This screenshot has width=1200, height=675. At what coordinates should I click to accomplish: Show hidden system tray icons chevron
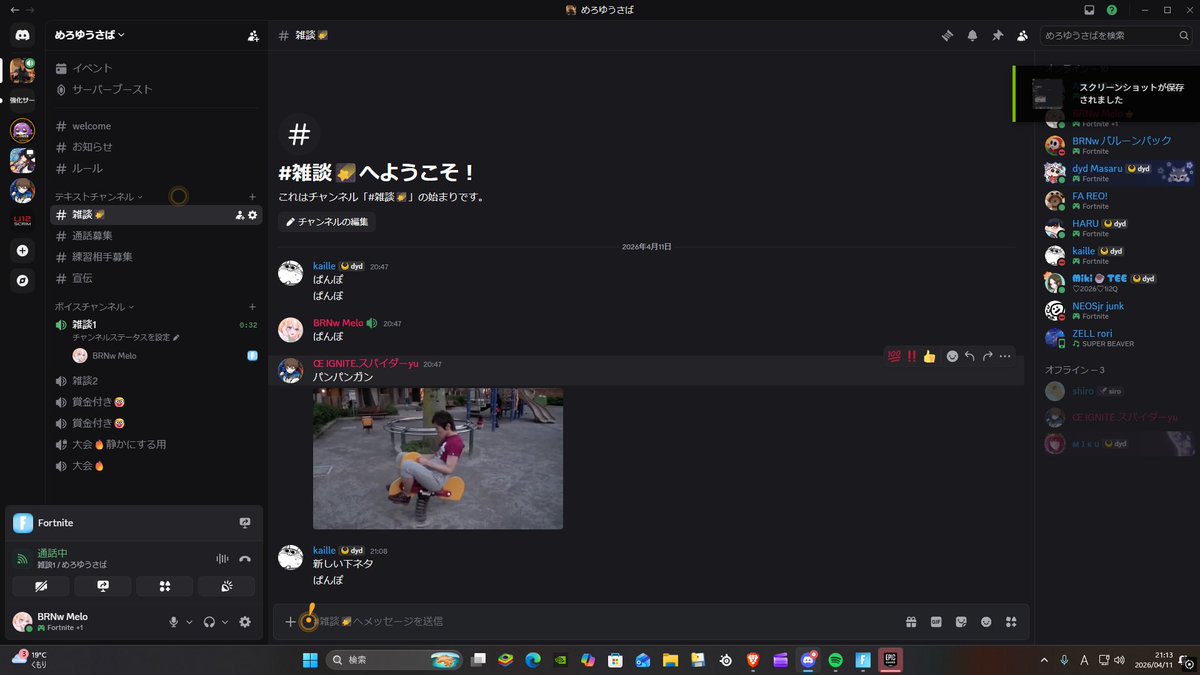pos(1044,660)
